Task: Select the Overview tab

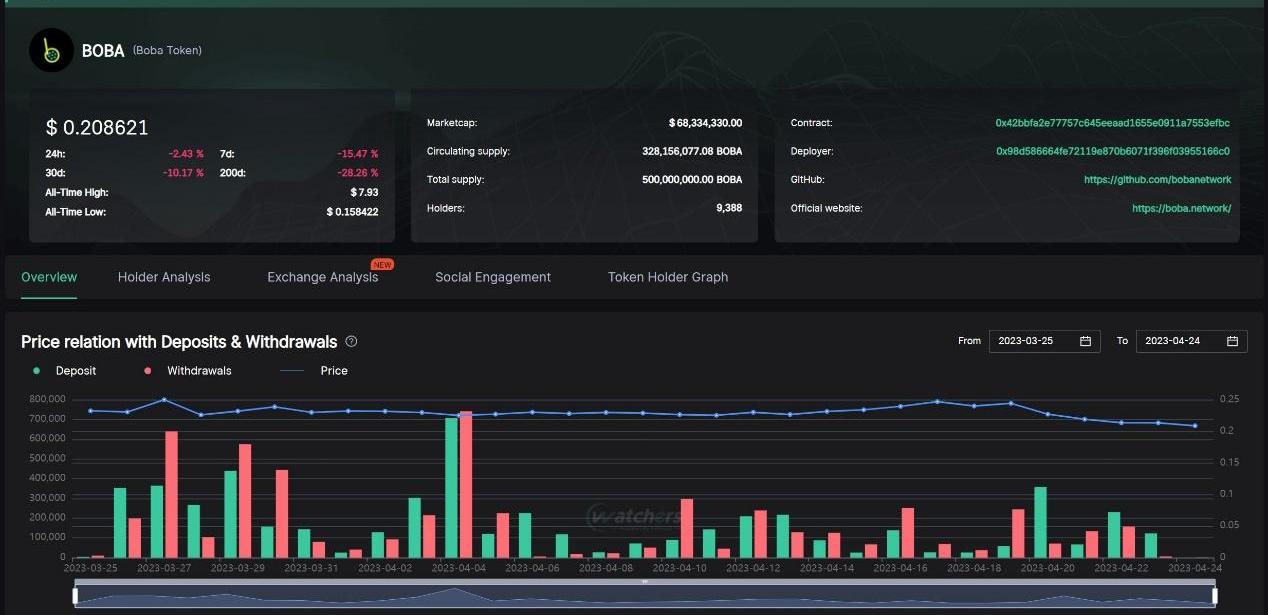Action: [49, 277]
